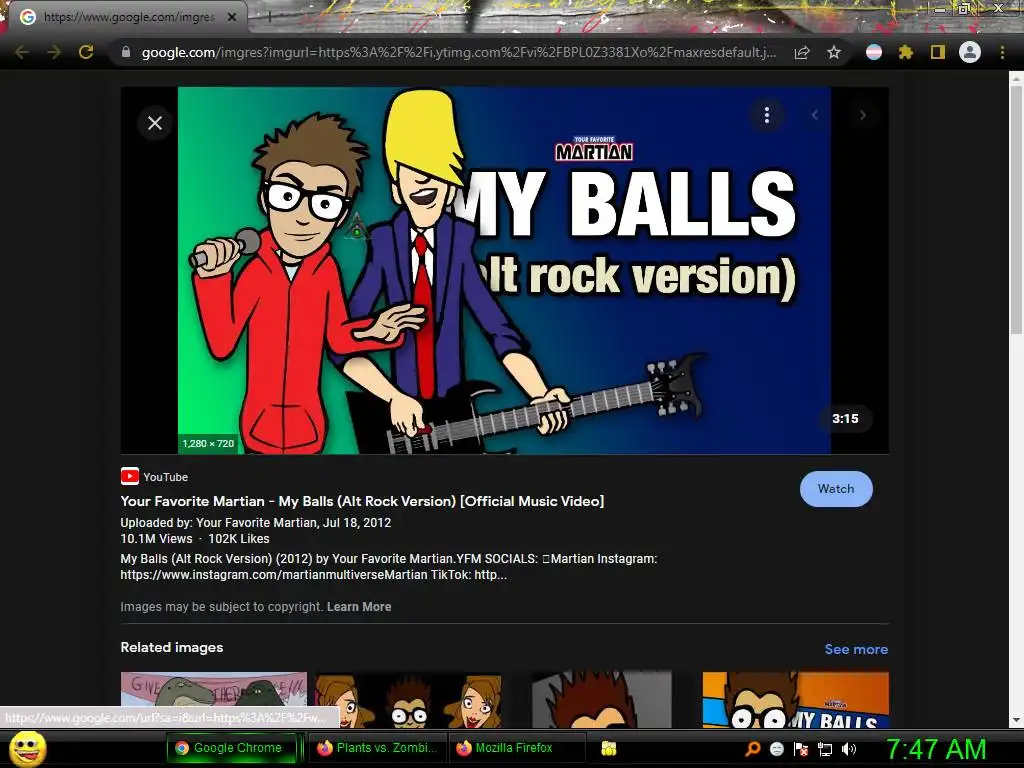
Task: Click the main My Balls video thumbnail image
Action: [x=504, y=270]
